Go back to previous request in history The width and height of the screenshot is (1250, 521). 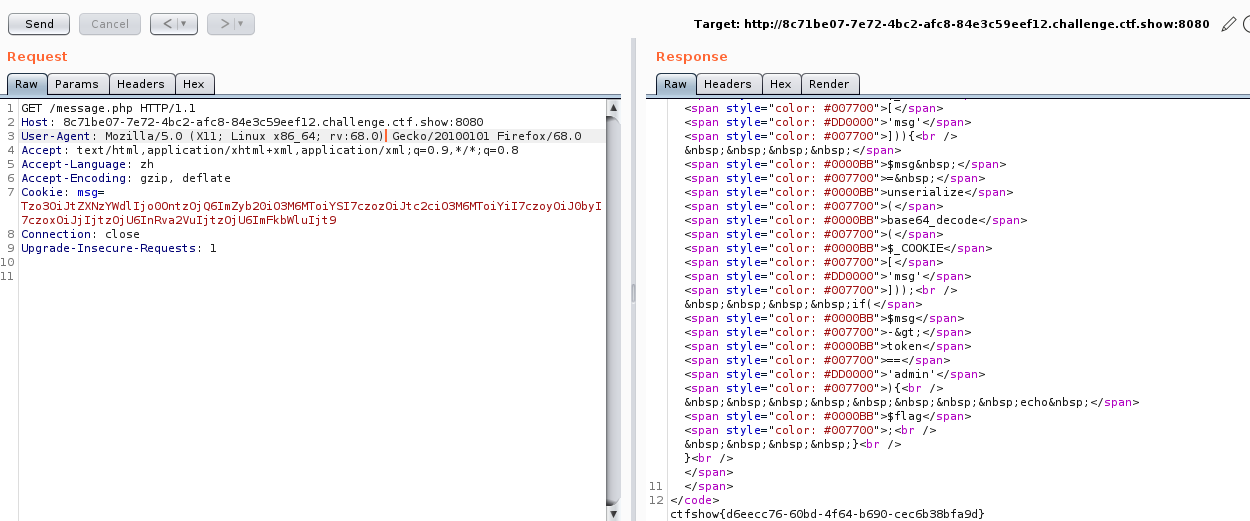coord(167,23)
